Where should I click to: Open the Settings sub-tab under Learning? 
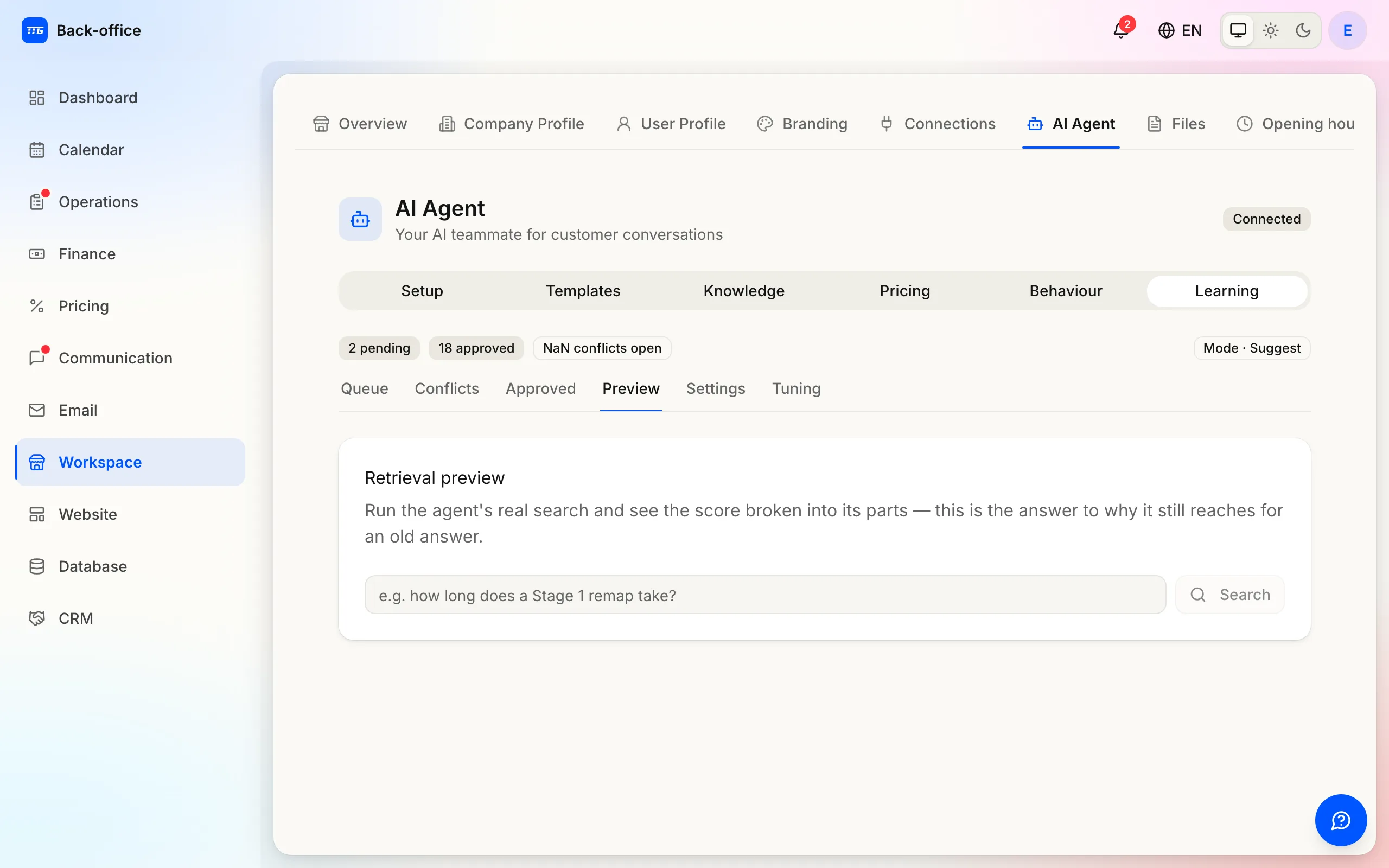click(716, 388)
